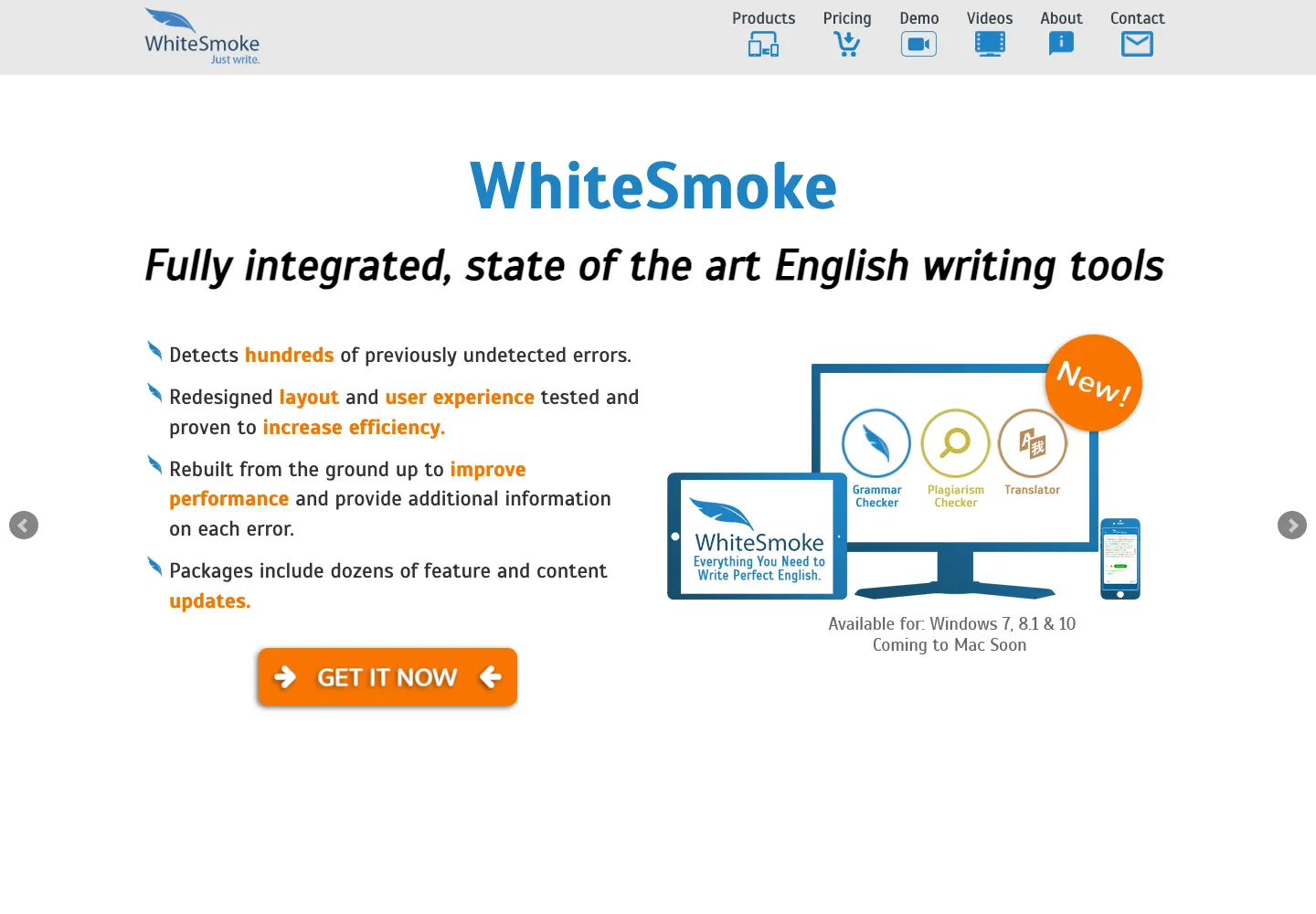Click the WhiteSmoke logo in header
The width and height of the screenshot is (1316, 914).
click(202, 37)
